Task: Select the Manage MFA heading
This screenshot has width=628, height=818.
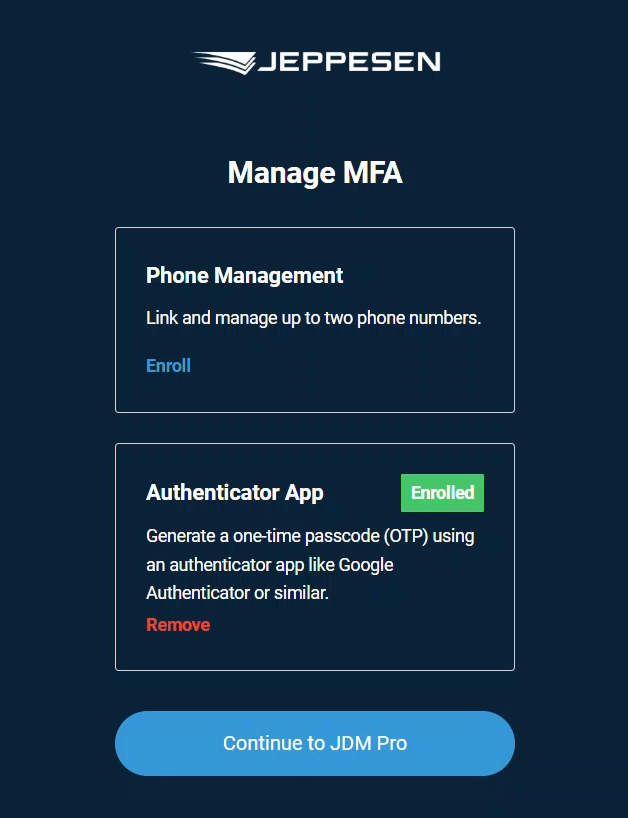Action: (x=315, y=173)
